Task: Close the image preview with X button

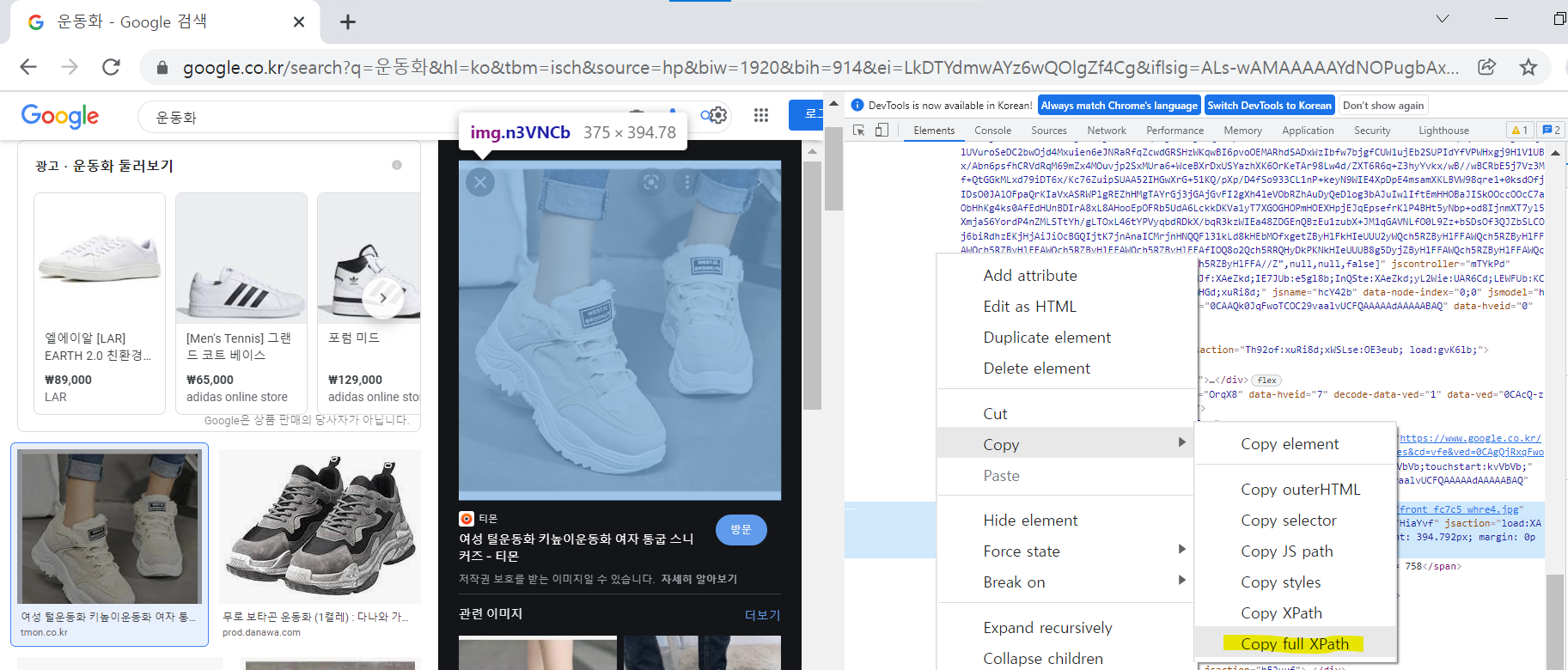Action: pos(480,182)
